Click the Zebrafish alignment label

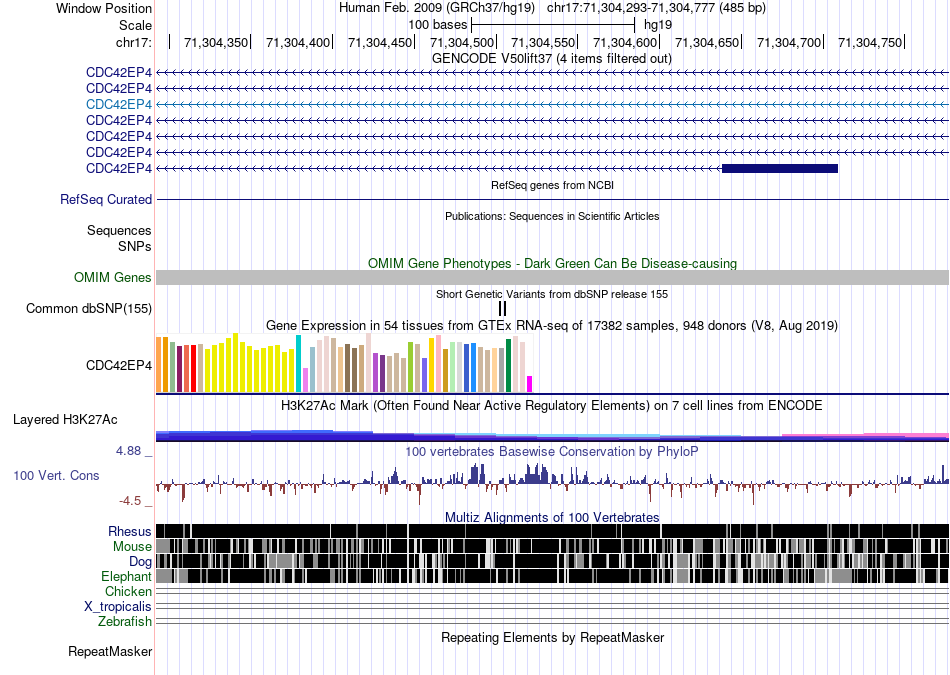tap(125, 622)
